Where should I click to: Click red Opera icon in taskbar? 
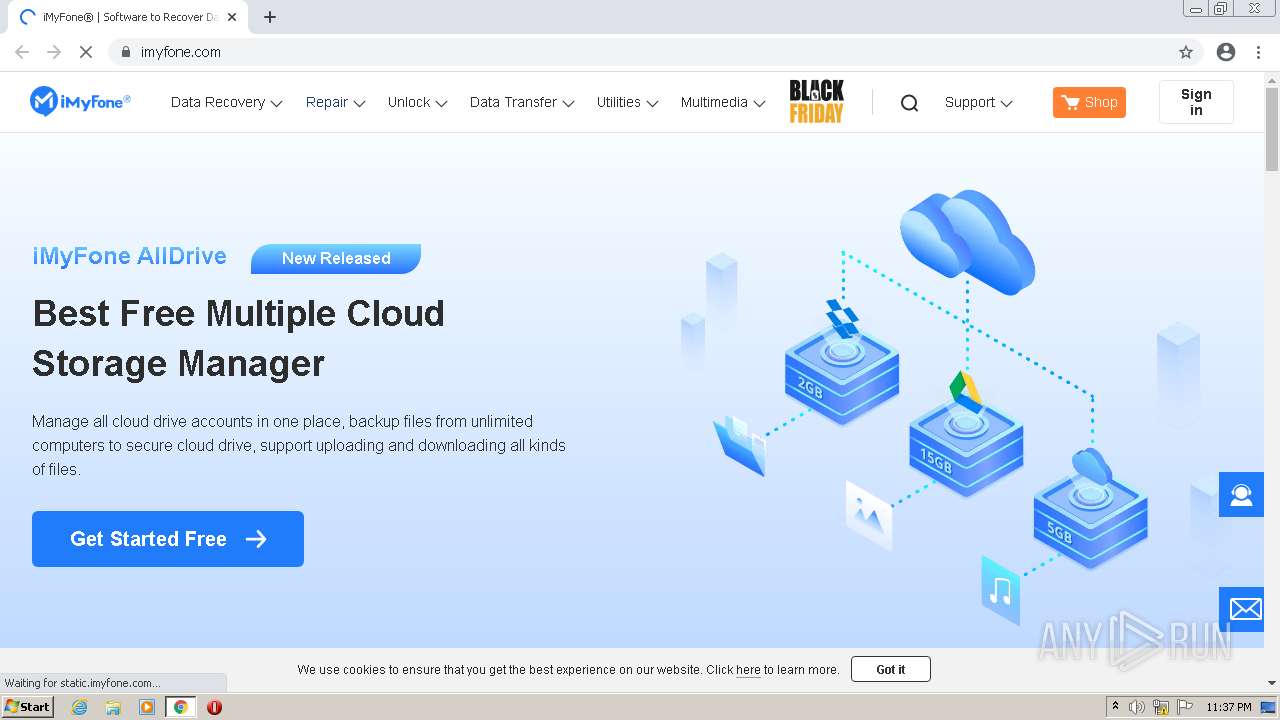click(214, 707)
